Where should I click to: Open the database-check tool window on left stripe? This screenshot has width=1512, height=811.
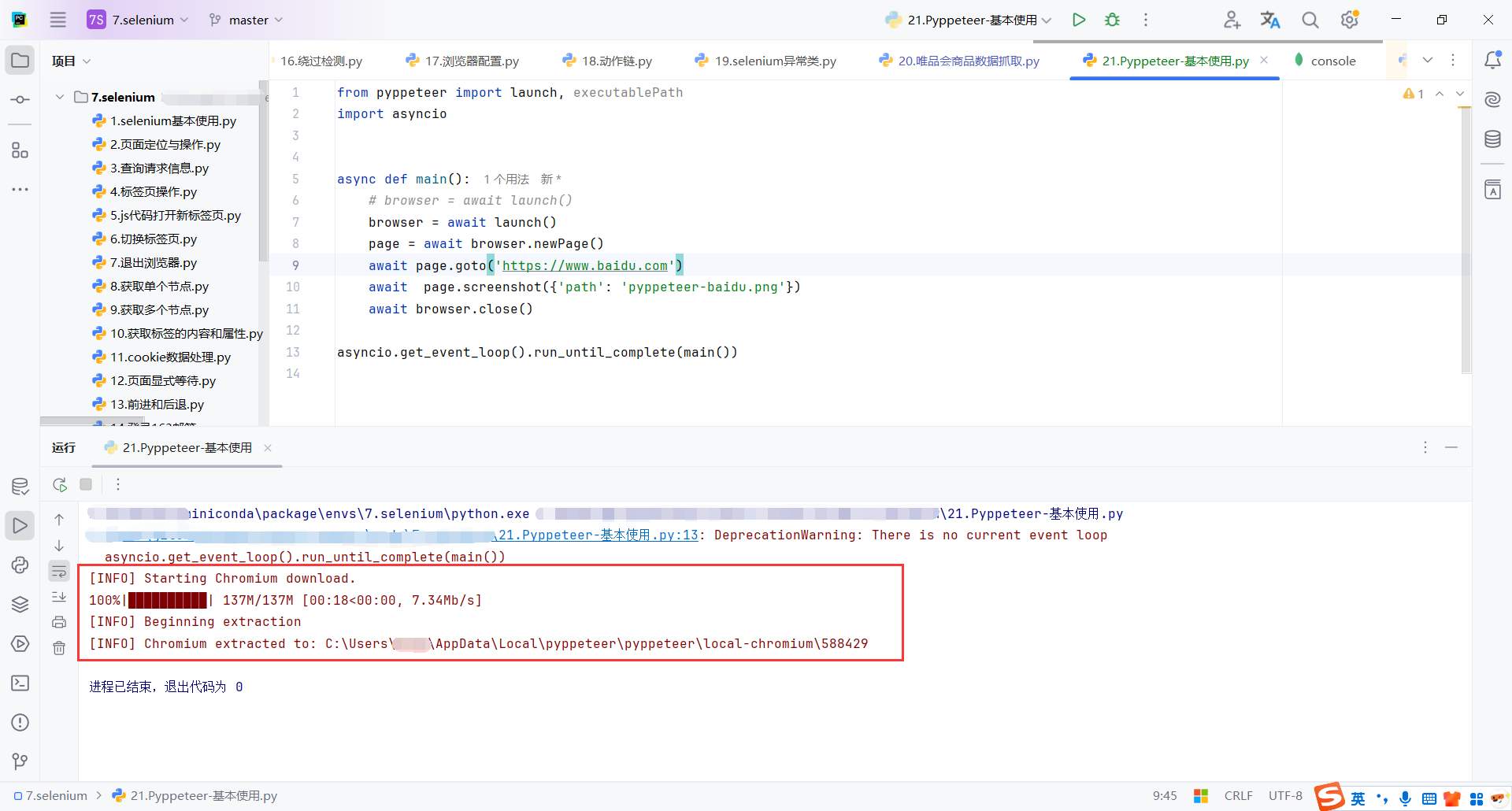tap(20, 487)
